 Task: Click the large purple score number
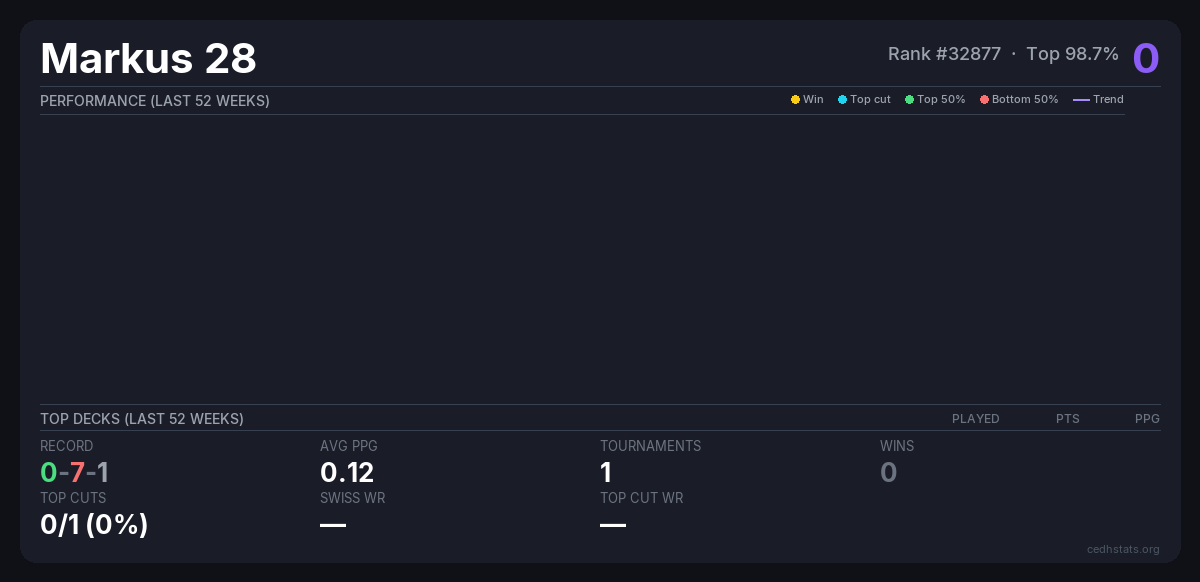(1145, 58)
